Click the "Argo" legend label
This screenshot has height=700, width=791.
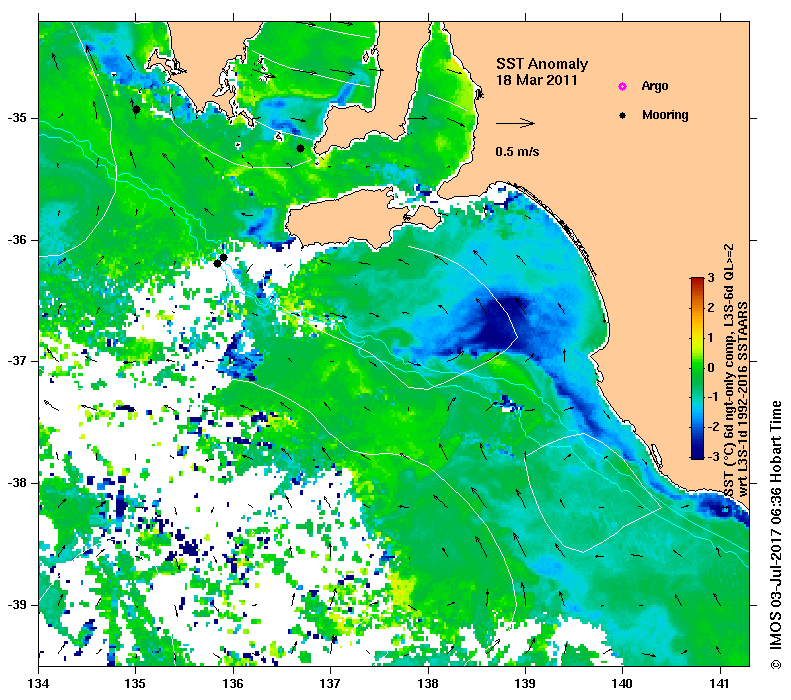655,86
